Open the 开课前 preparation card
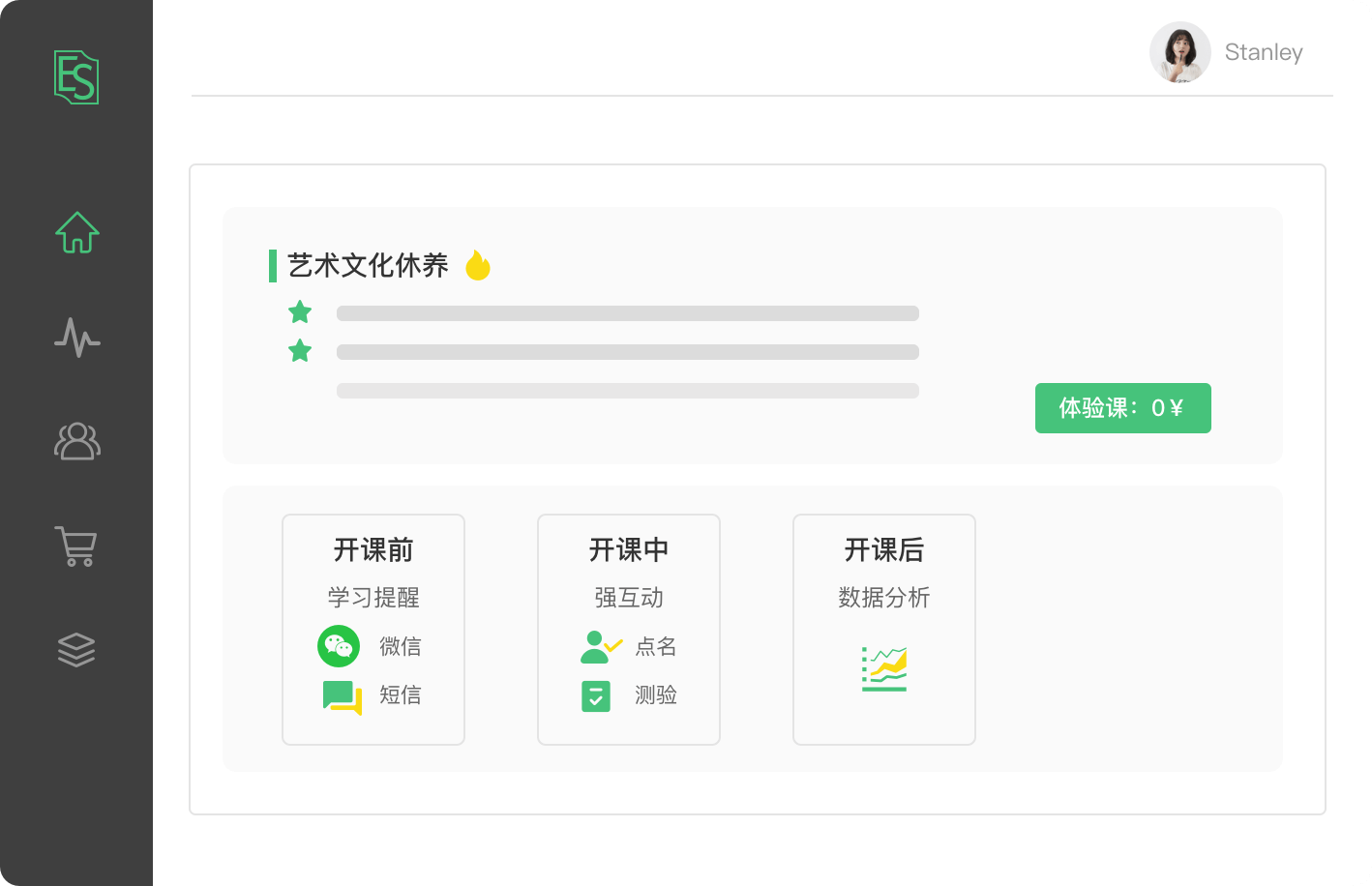This screenshot has width=1372, height=886. pyautogui.click(x=373, y=629)
